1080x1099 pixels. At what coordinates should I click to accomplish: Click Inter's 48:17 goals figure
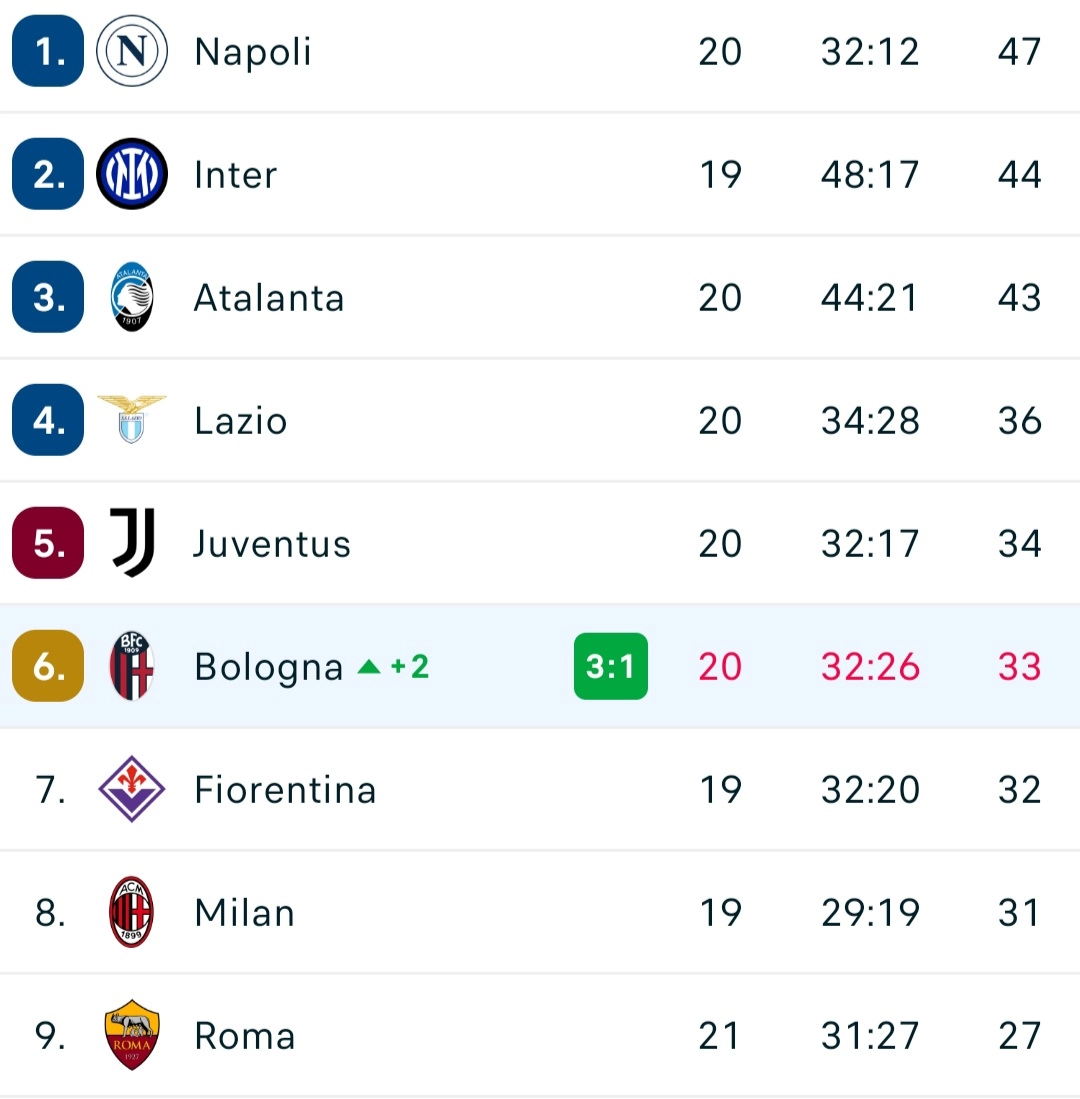click(869, 174)
